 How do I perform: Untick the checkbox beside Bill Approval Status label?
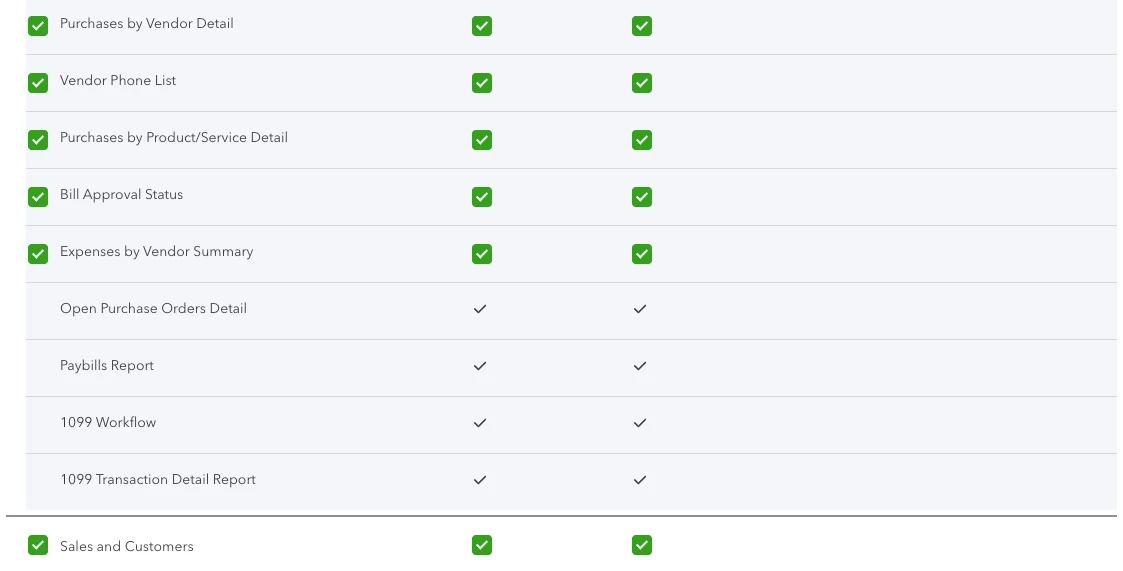coord(38,197)
